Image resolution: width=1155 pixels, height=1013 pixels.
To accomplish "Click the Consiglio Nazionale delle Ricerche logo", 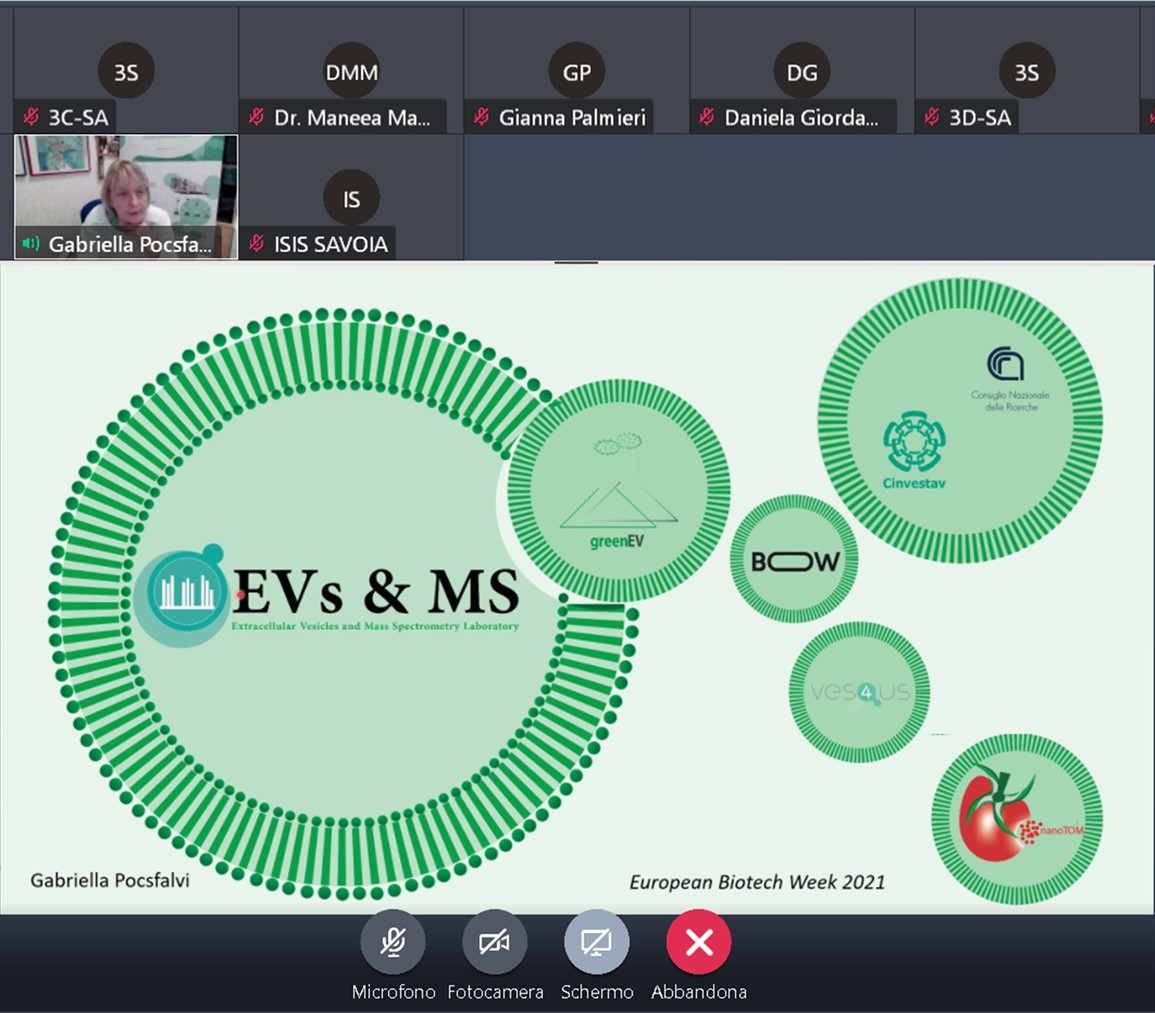I will point(1009,379).
